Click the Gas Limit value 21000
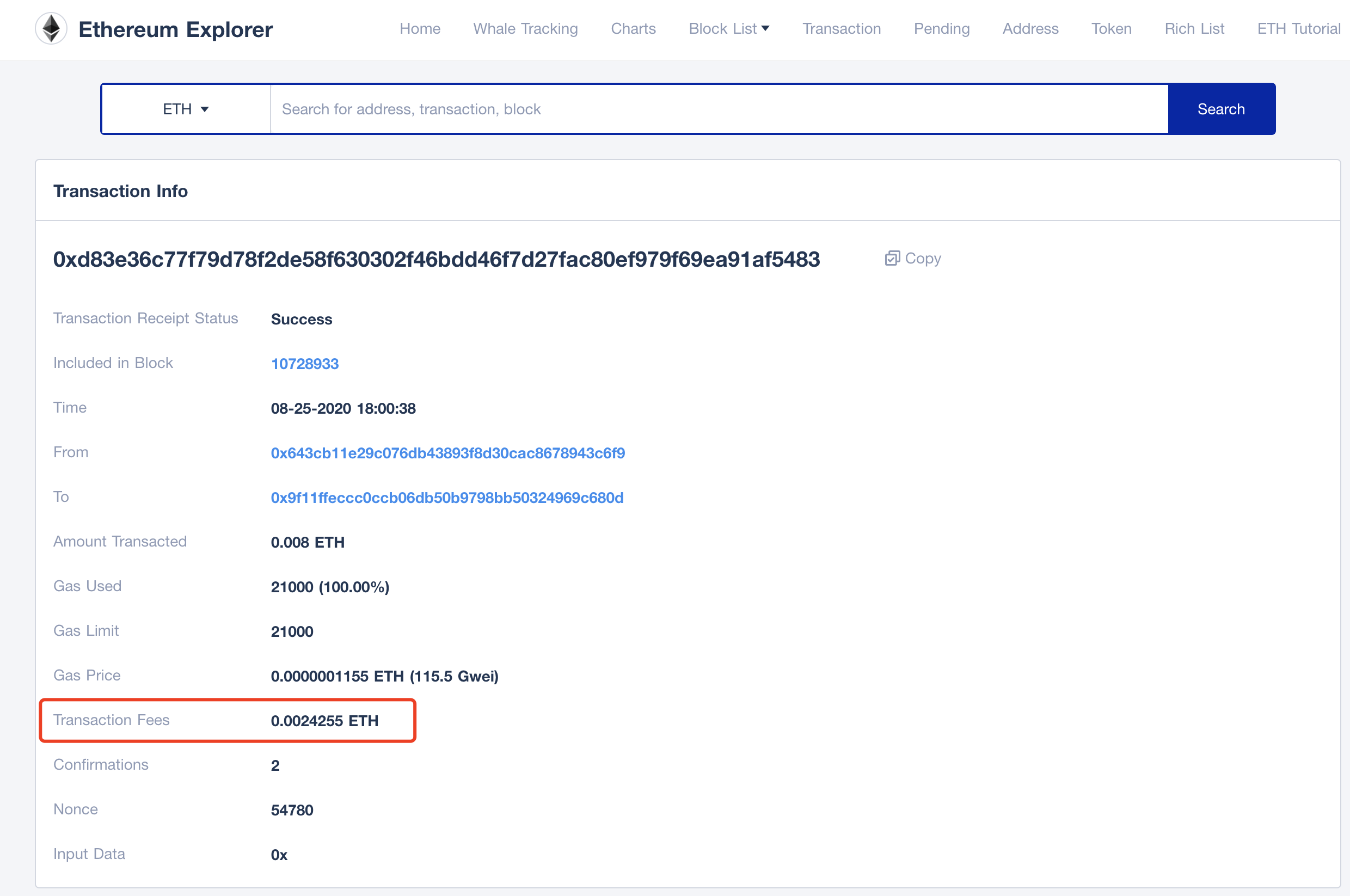Image resolution: width=1350 pixels, height=896 pixels. 292,631
